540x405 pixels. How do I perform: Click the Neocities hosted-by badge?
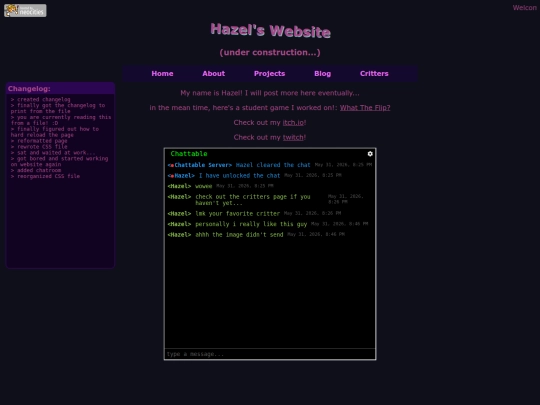(x=25, y=10)
